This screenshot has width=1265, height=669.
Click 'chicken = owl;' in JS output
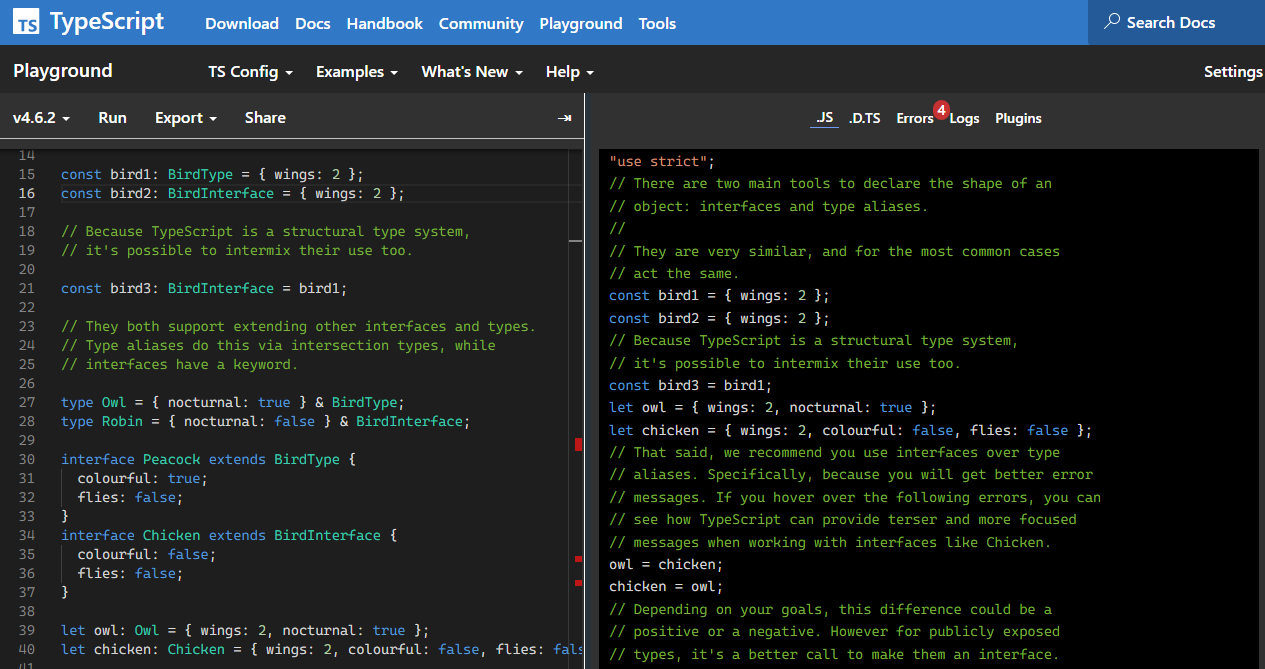pos(666,587)
